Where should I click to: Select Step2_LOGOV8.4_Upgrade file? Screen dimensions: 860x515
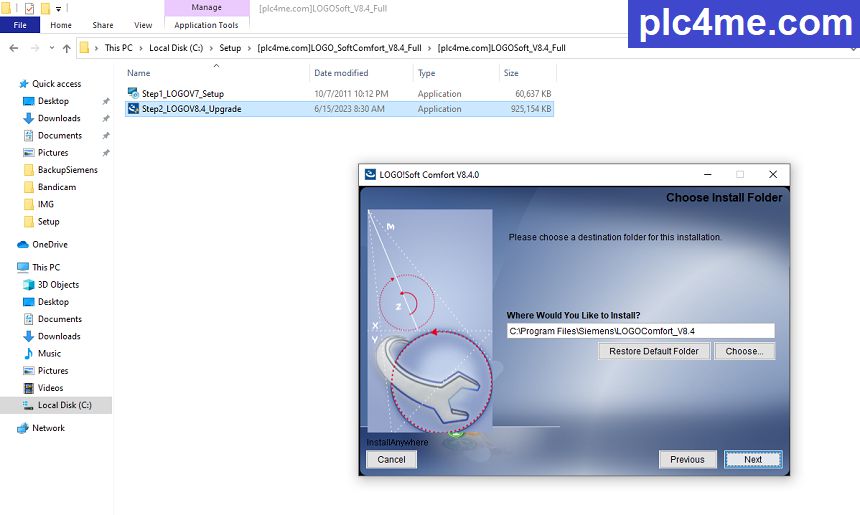pyautogui.click(x=339, y=109)
